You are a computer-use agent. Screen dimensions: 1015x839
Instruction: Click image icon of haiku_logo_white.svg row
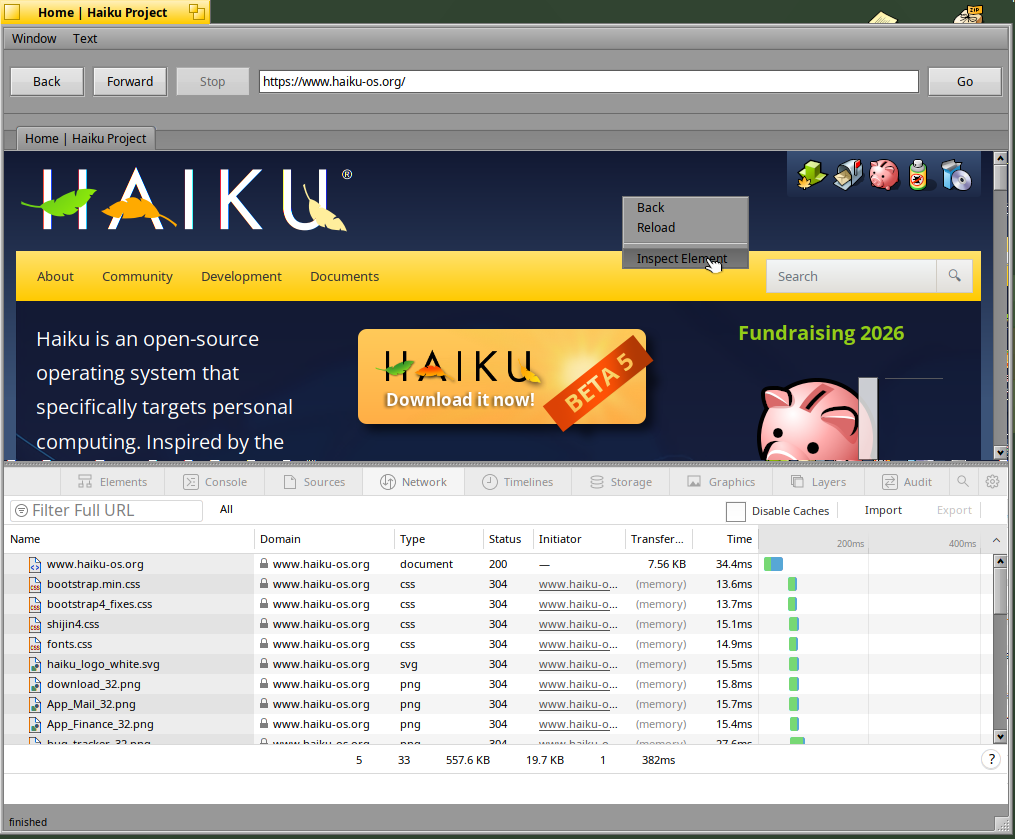point(35,665)
